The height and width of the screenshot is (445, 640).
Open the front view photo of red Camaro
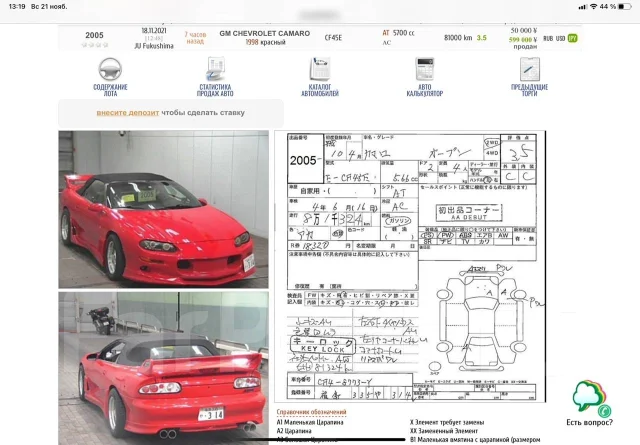click(x=163, y=209)
